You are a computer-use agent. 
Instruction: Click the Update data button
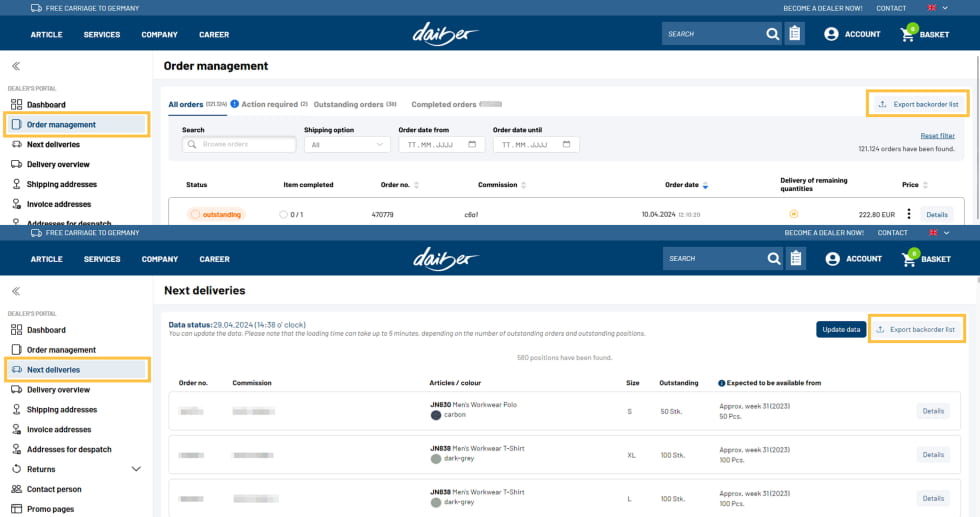pyautogui.click(x=841, y=329)
